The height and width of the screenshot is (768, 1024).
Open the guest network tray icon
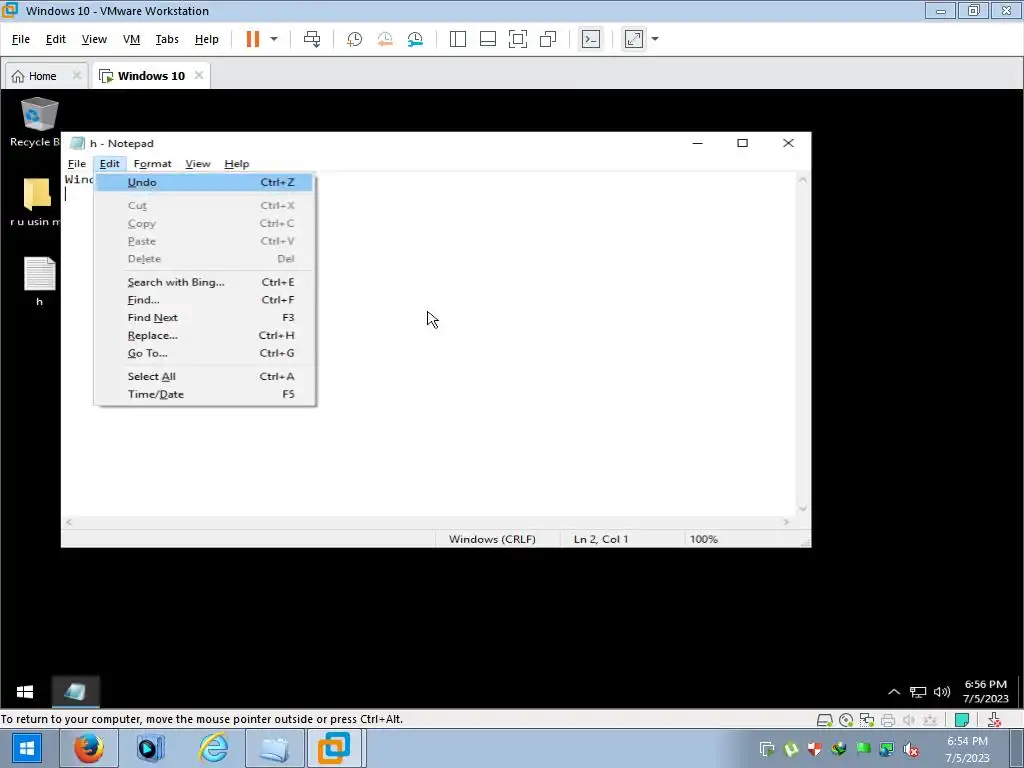918,692
